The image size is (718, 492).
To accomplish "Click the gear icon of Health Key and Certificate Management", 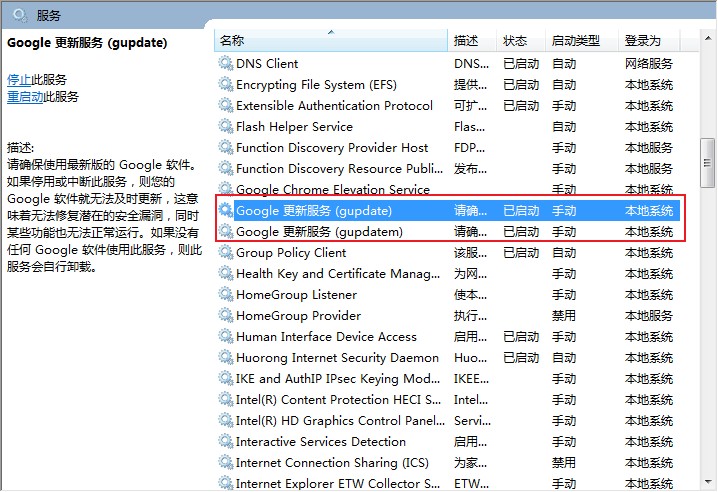I will 226,273.
